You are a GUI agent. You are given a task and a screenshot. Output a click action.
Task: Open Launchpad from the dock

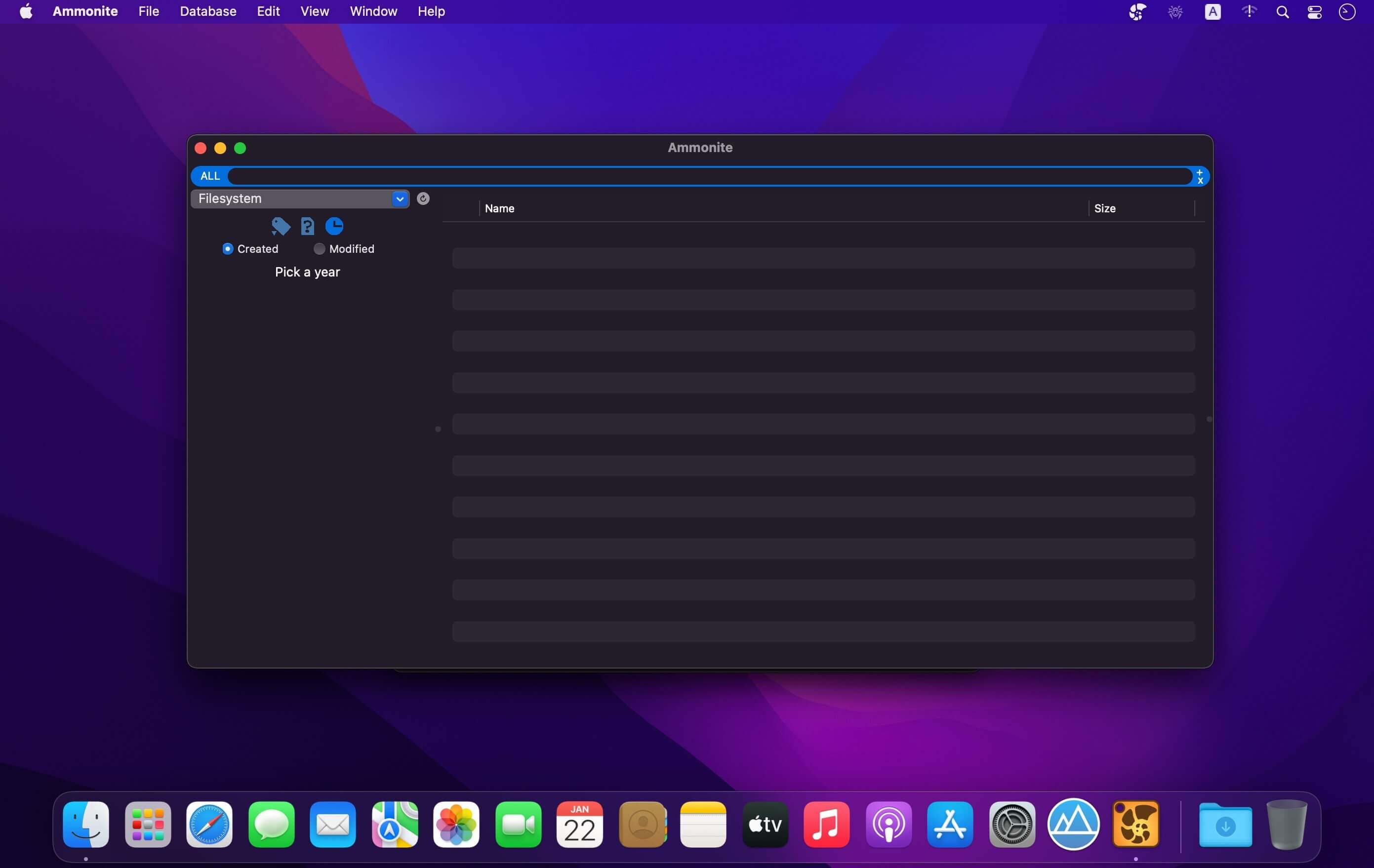[148, 824]
